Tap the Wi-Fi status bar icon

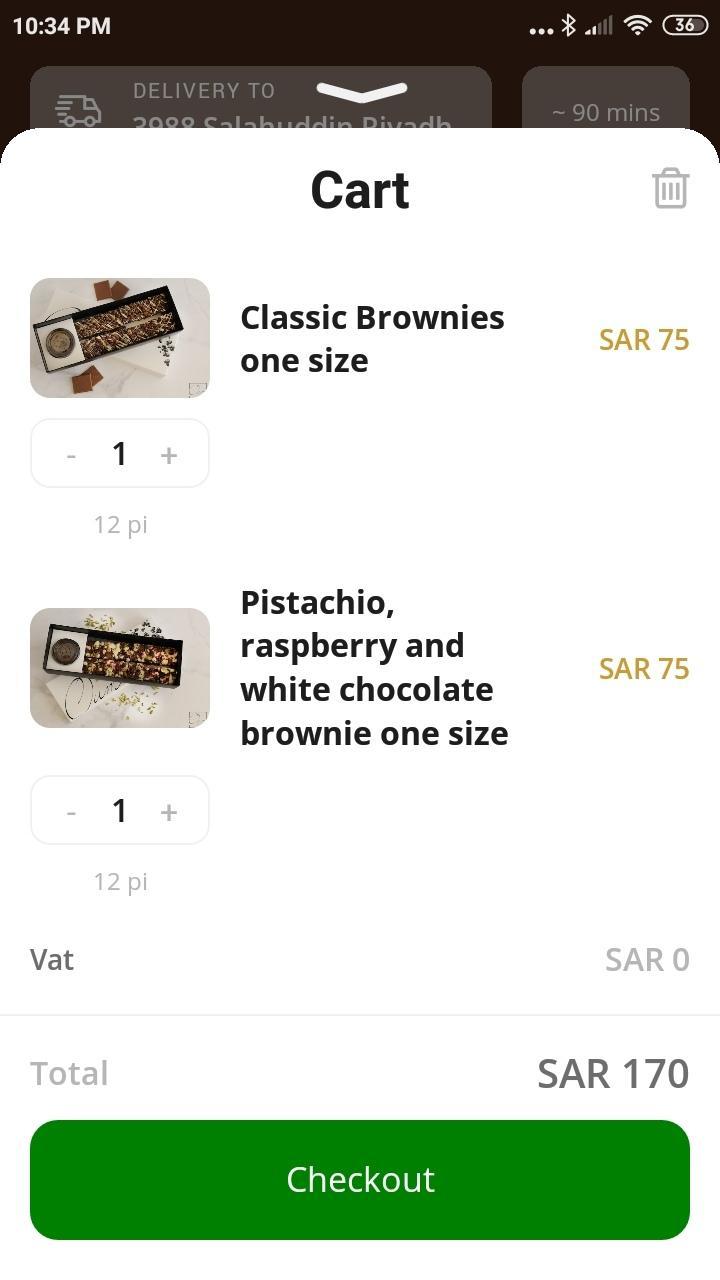point(636,26)
